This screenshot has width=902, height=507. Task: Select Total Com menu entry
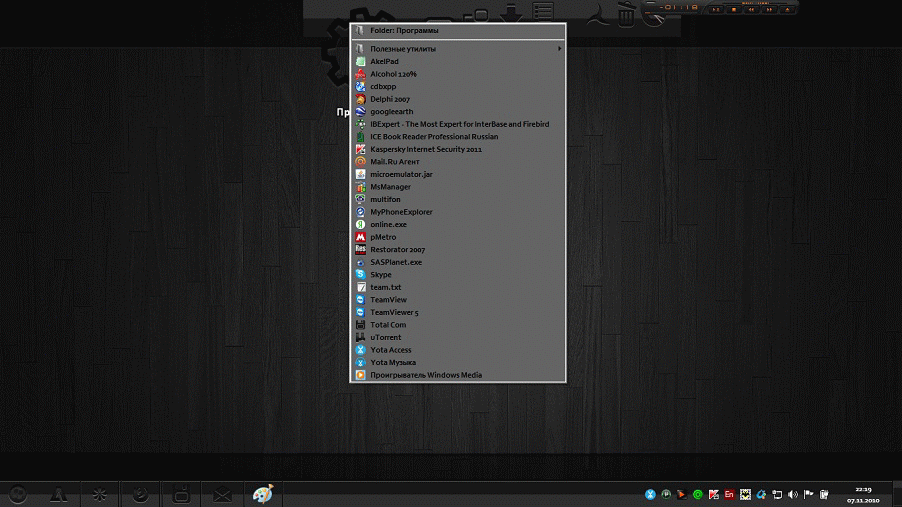click(x=388, y=325)
